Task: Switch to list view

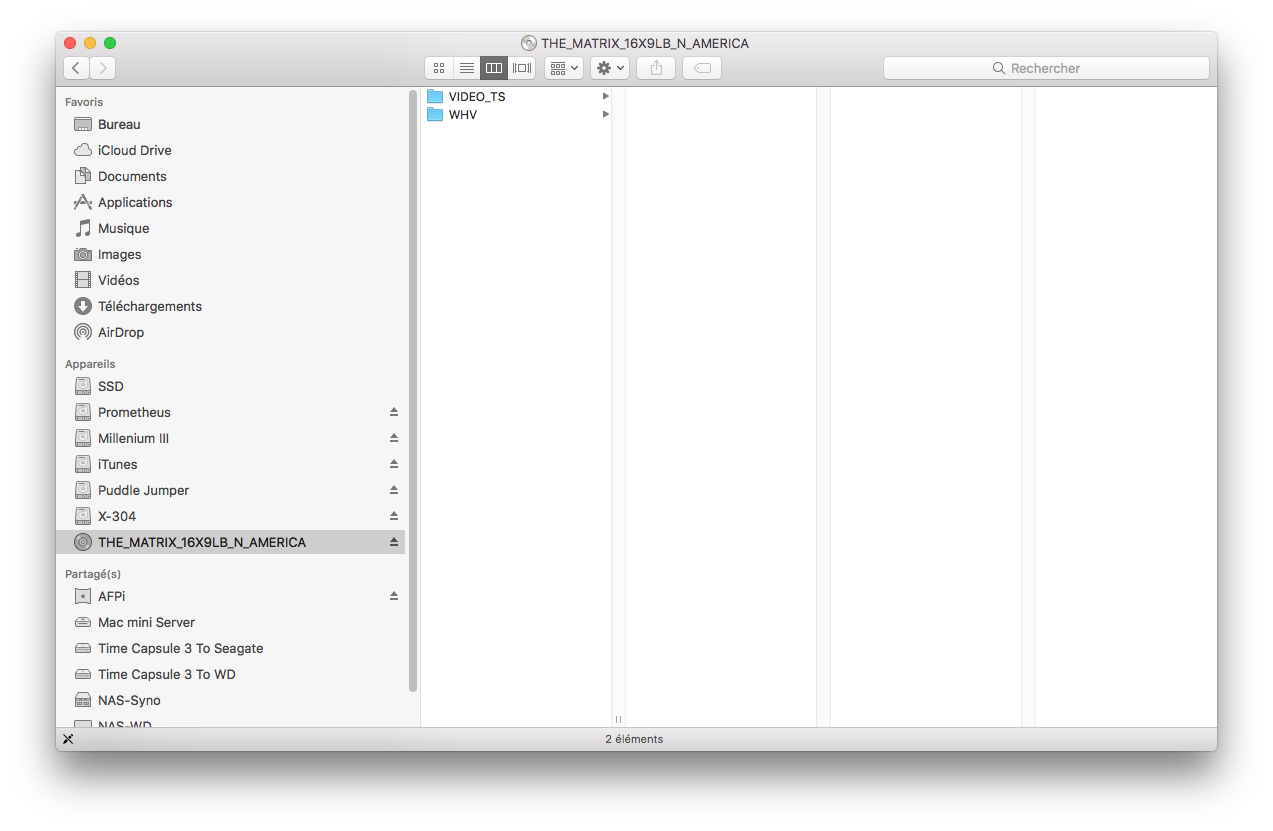Action: coord(466,68)
